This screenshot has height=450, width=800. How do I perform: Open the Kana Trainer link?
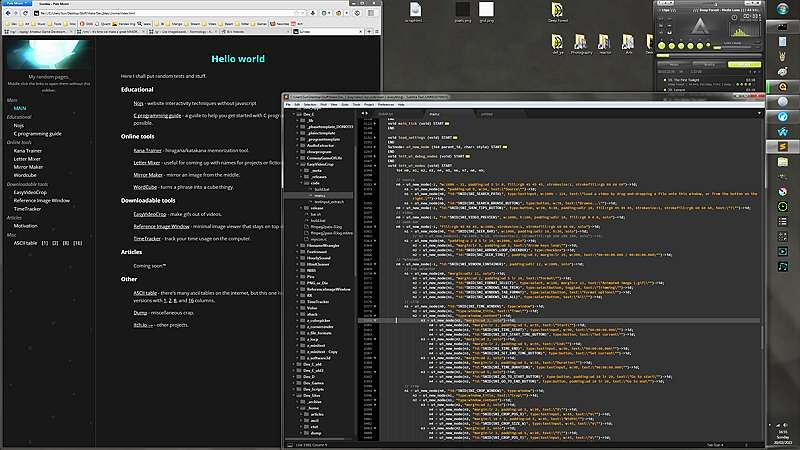click(148, 148)
